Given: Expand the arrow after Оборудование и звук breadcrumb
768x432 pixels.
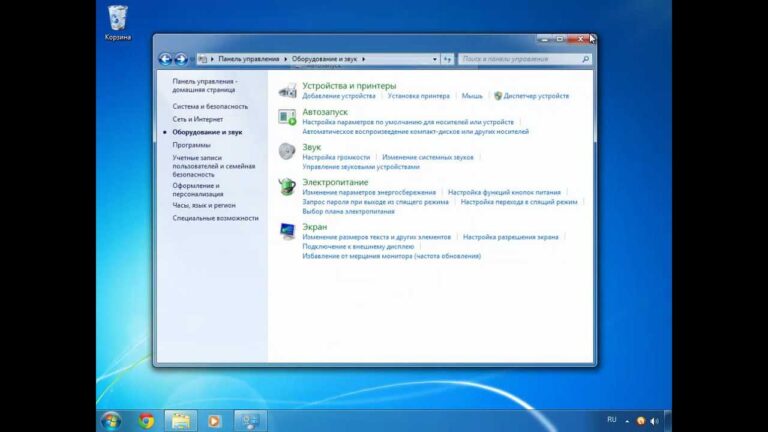Looking at the screenshot, I should [x=363, y=59].
